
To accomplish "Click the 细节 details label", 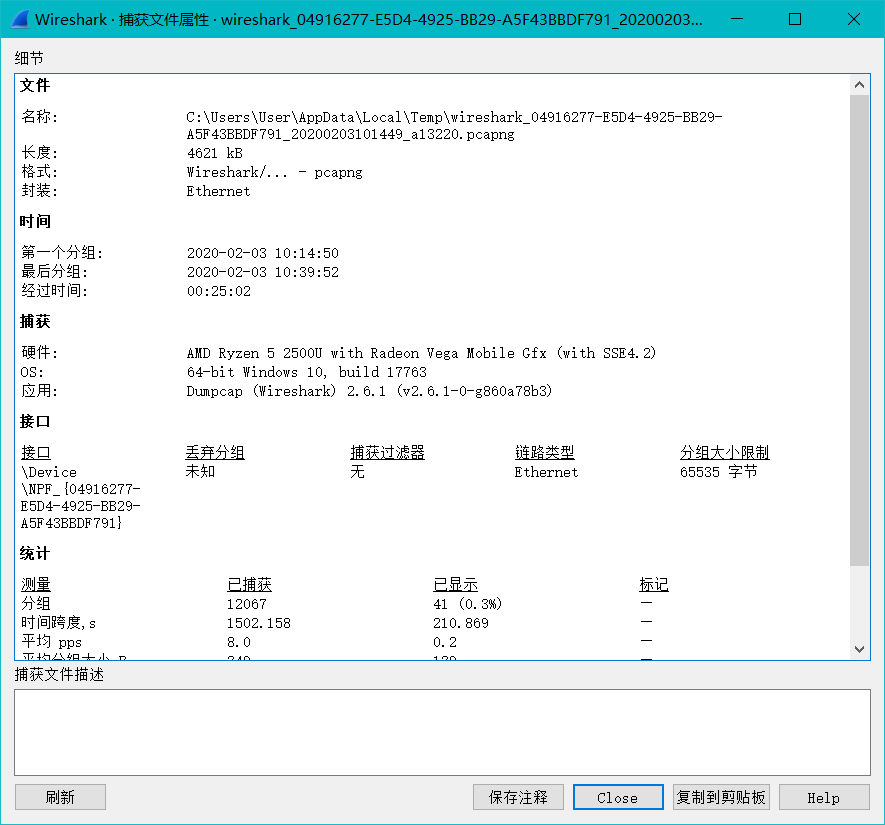I will click(x=29, y=58).
